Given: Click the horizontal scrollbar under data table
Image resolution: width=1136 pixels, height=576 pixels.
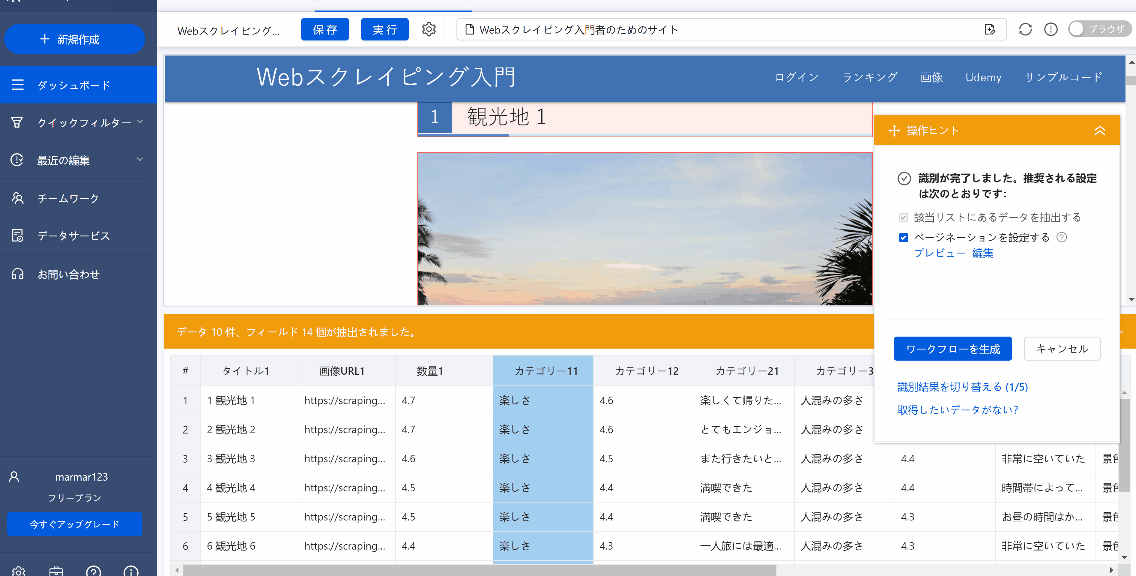Looking at the screenshot, I should [500, 570].
